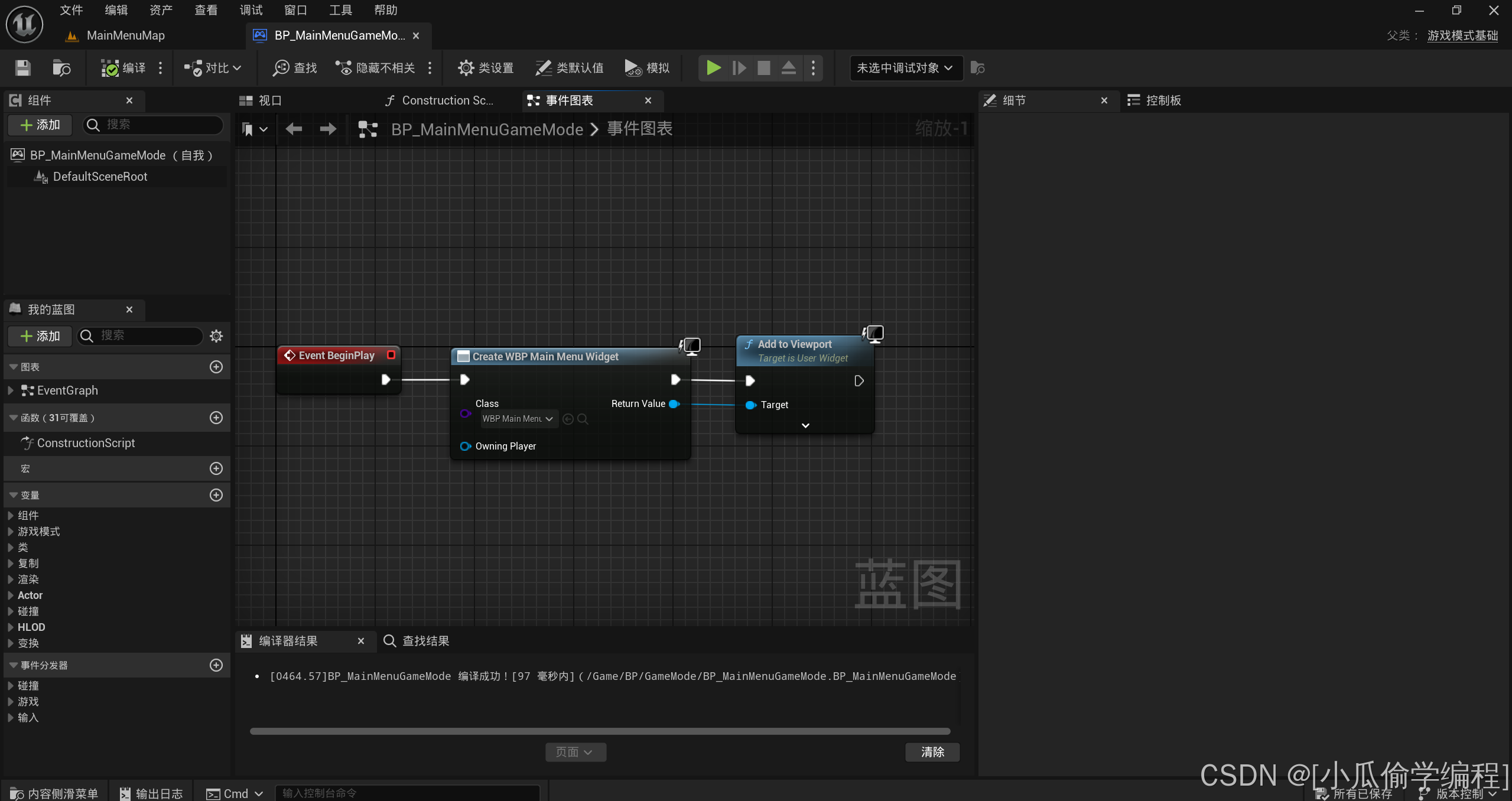Open the debug object dropdown (未选中调试对象)
1512x801 pixels.
905,68
